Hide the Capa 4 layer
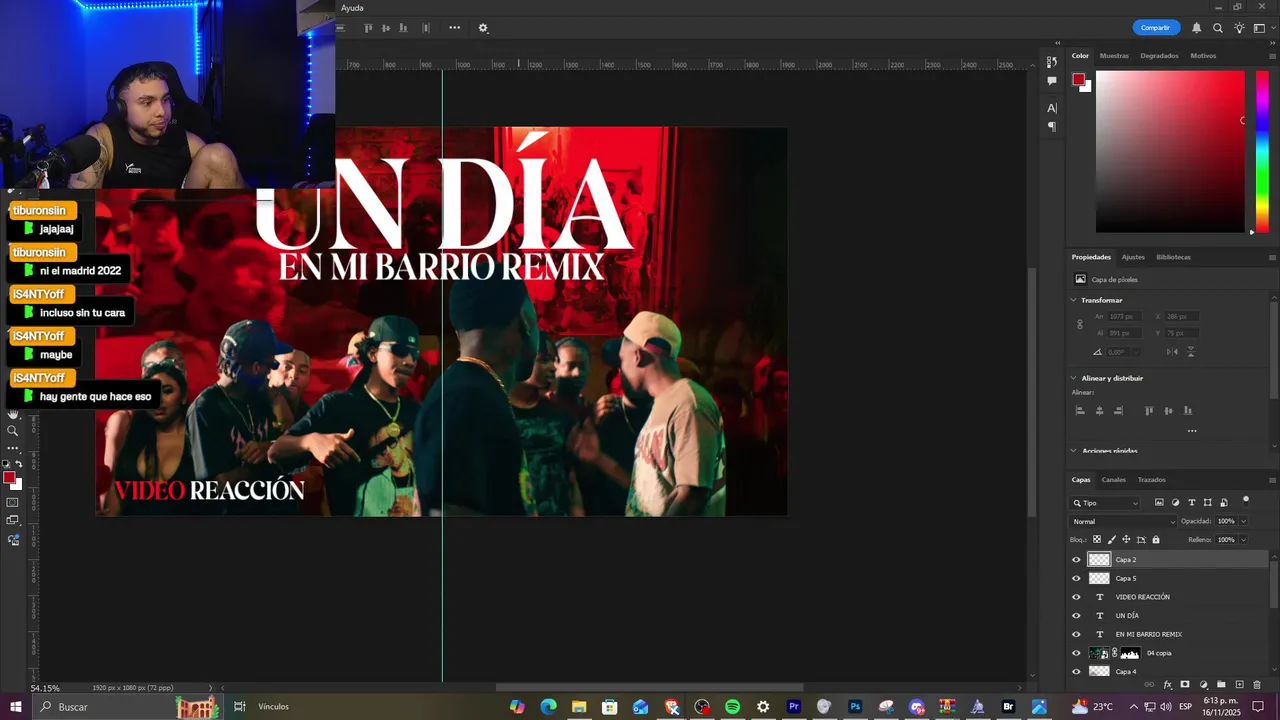The width and height of the screenshot is (1280, 720). click(1076, 672)
